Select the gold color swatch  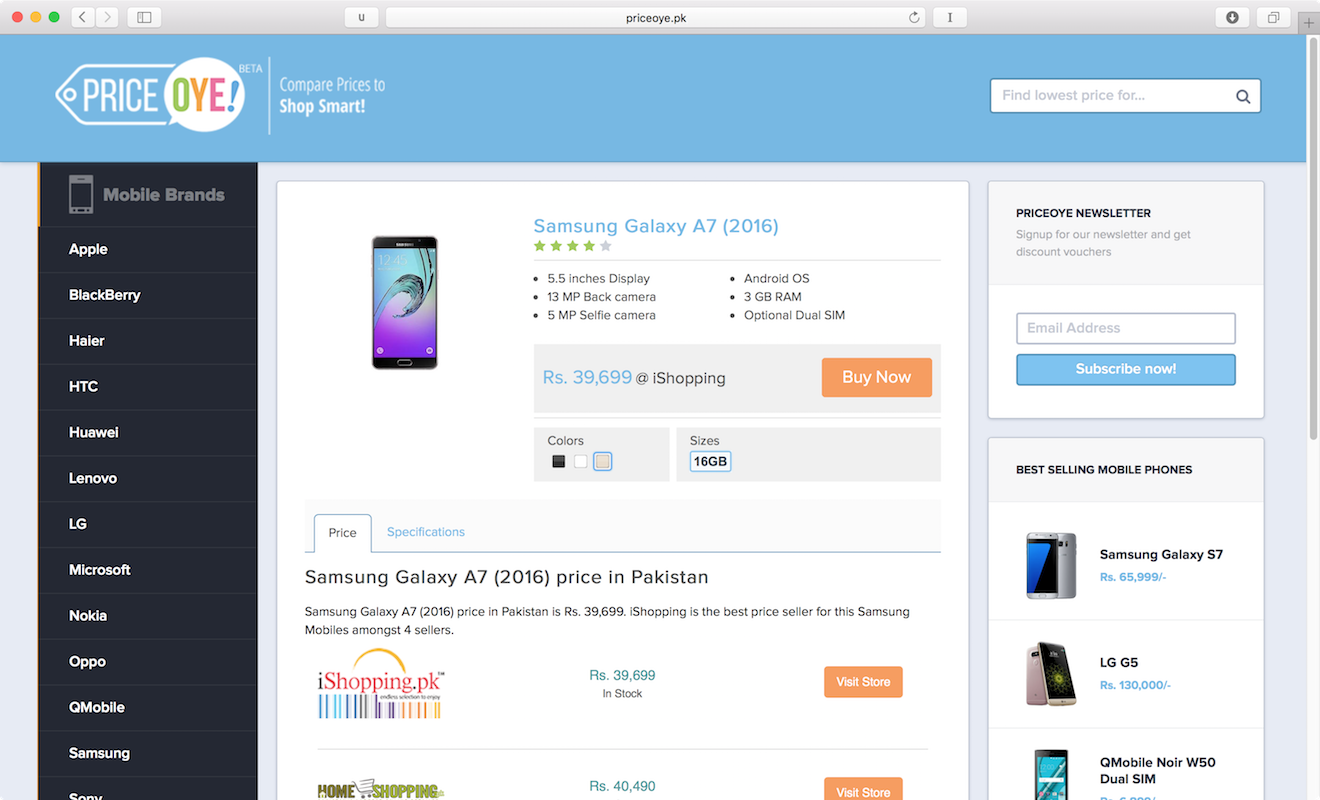pyautogui.click(x=602, y=461)
